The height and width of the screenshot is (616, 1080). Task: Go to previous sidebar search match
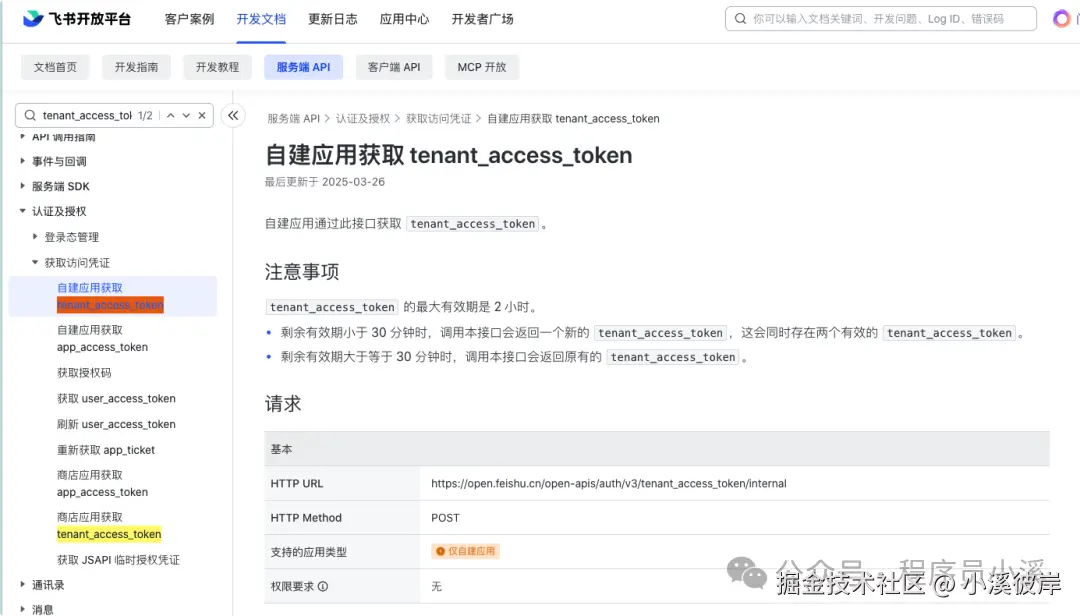point(171,115)
